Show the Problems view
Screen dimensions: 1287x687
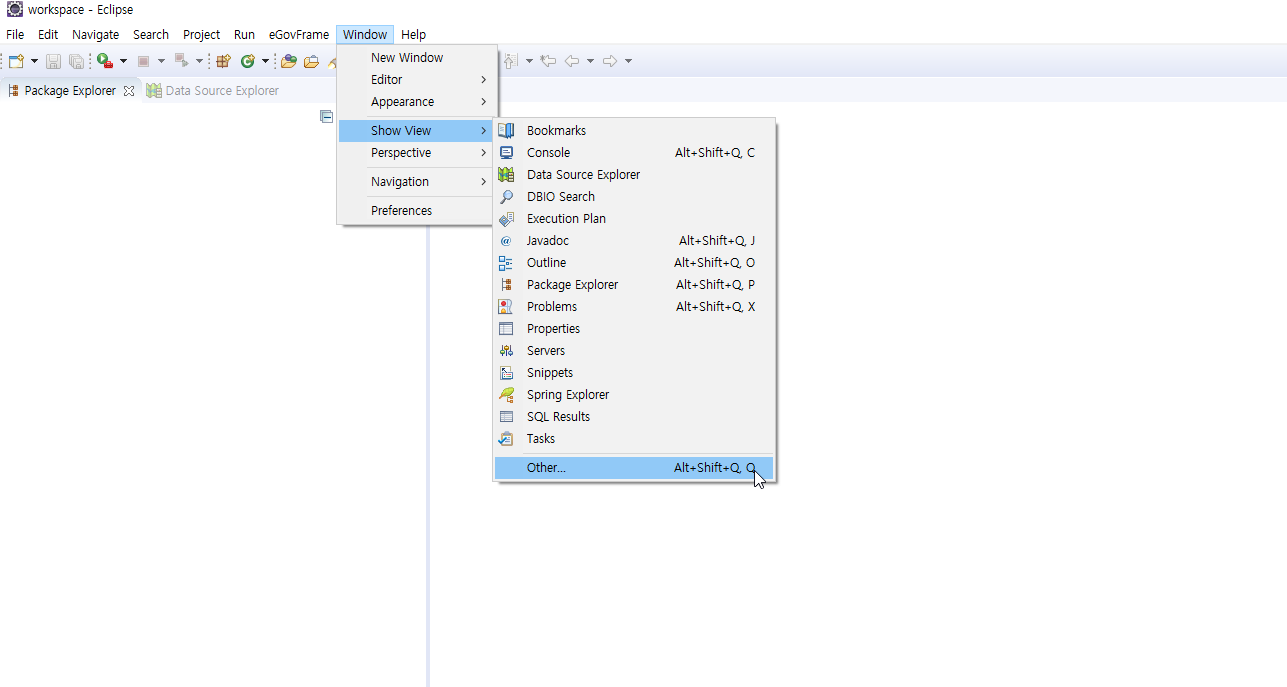[x=634, y=307]
